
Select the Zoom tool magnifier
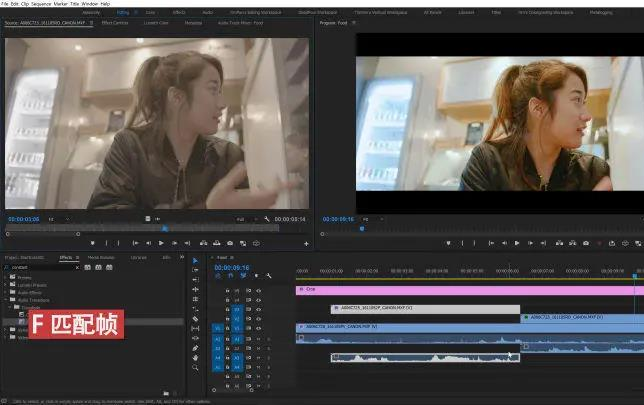tap(195, 368)
